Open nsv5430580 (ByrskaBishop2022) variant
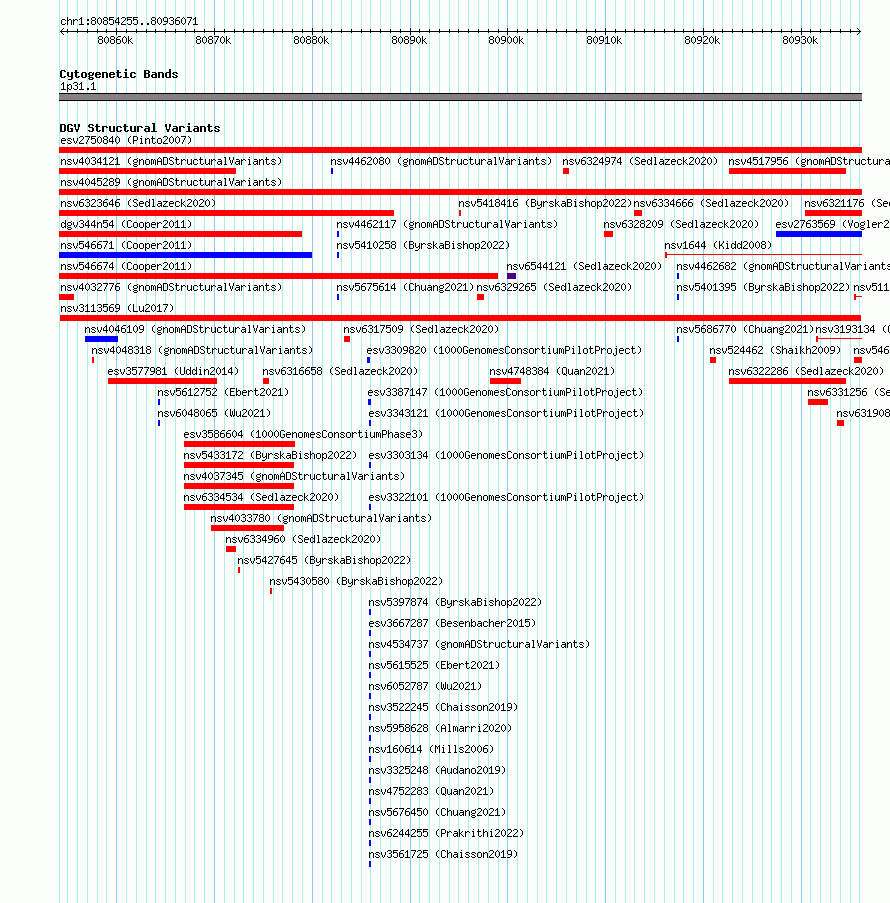This screenshot has height=903, width=890. pos(357,582)
